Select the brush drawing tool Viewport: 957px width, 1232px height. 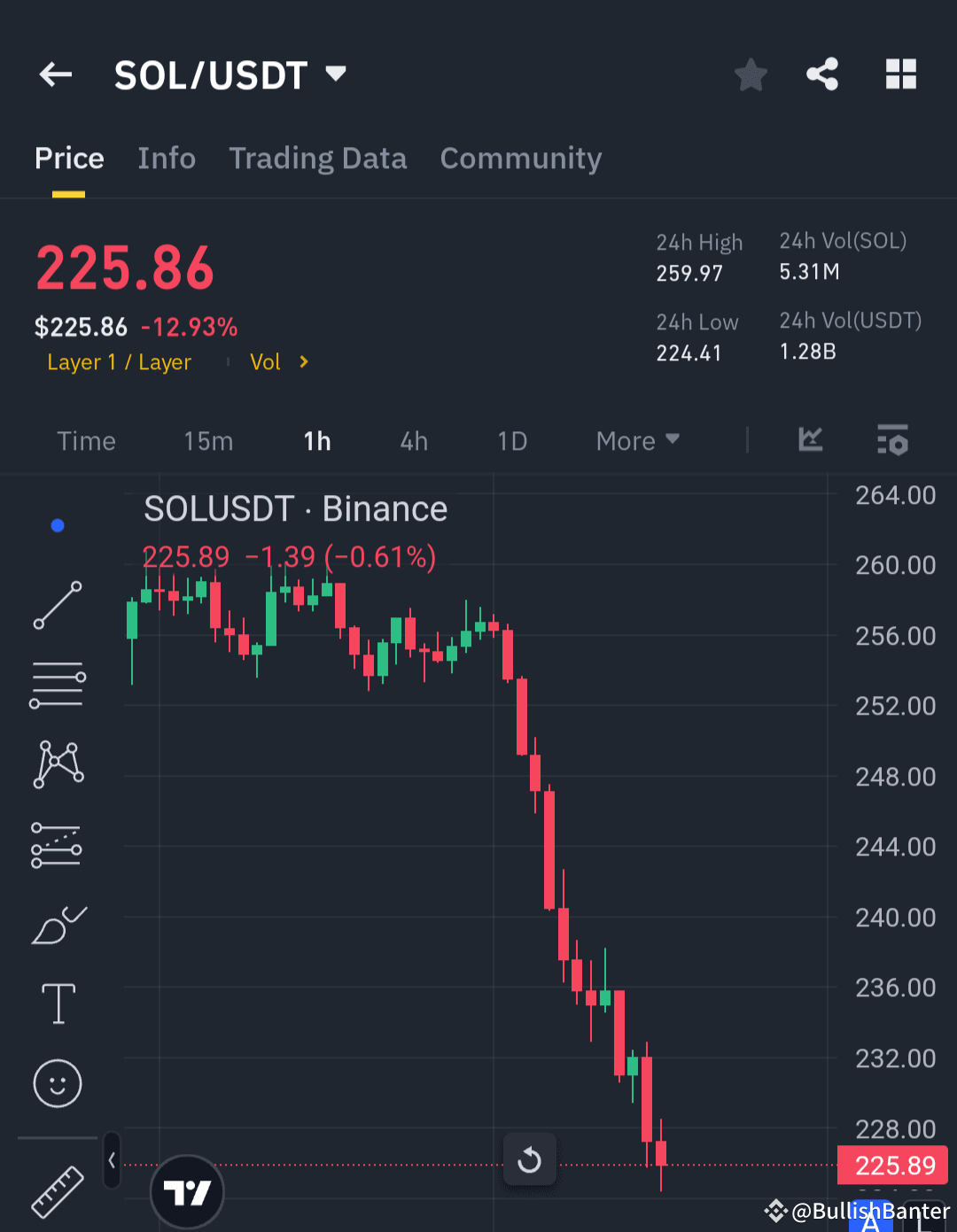point(57,924)
